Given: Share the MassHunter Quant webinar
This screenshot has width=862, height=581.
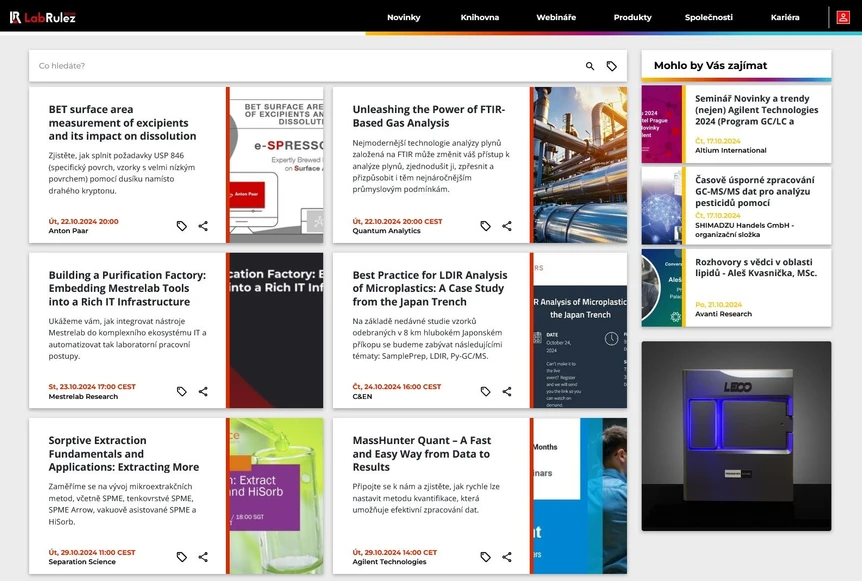Looking at the screenshot, I should coord(507,557).
